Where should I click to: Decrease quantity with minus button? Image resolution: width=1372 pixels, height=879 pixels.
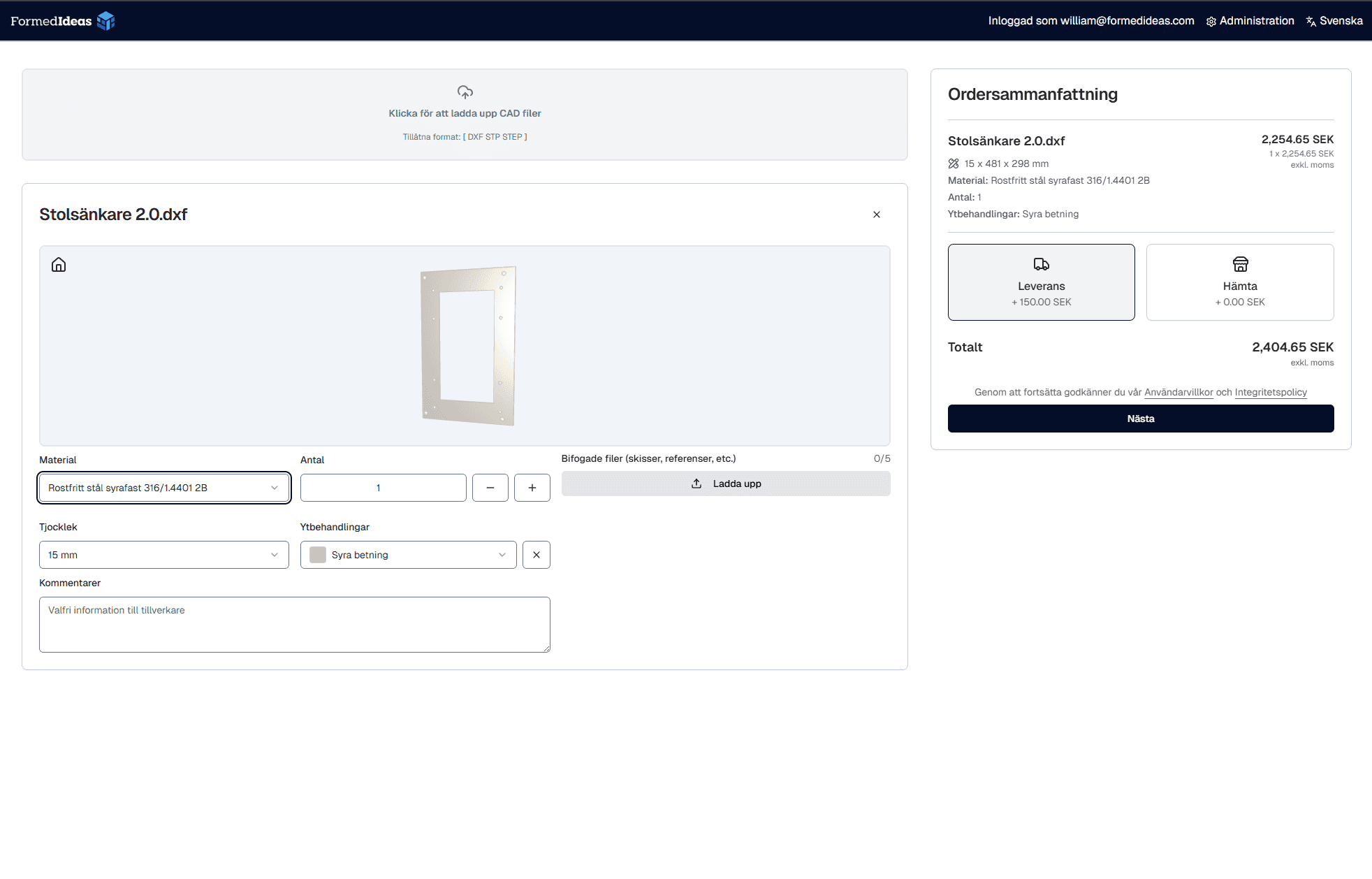490,488
